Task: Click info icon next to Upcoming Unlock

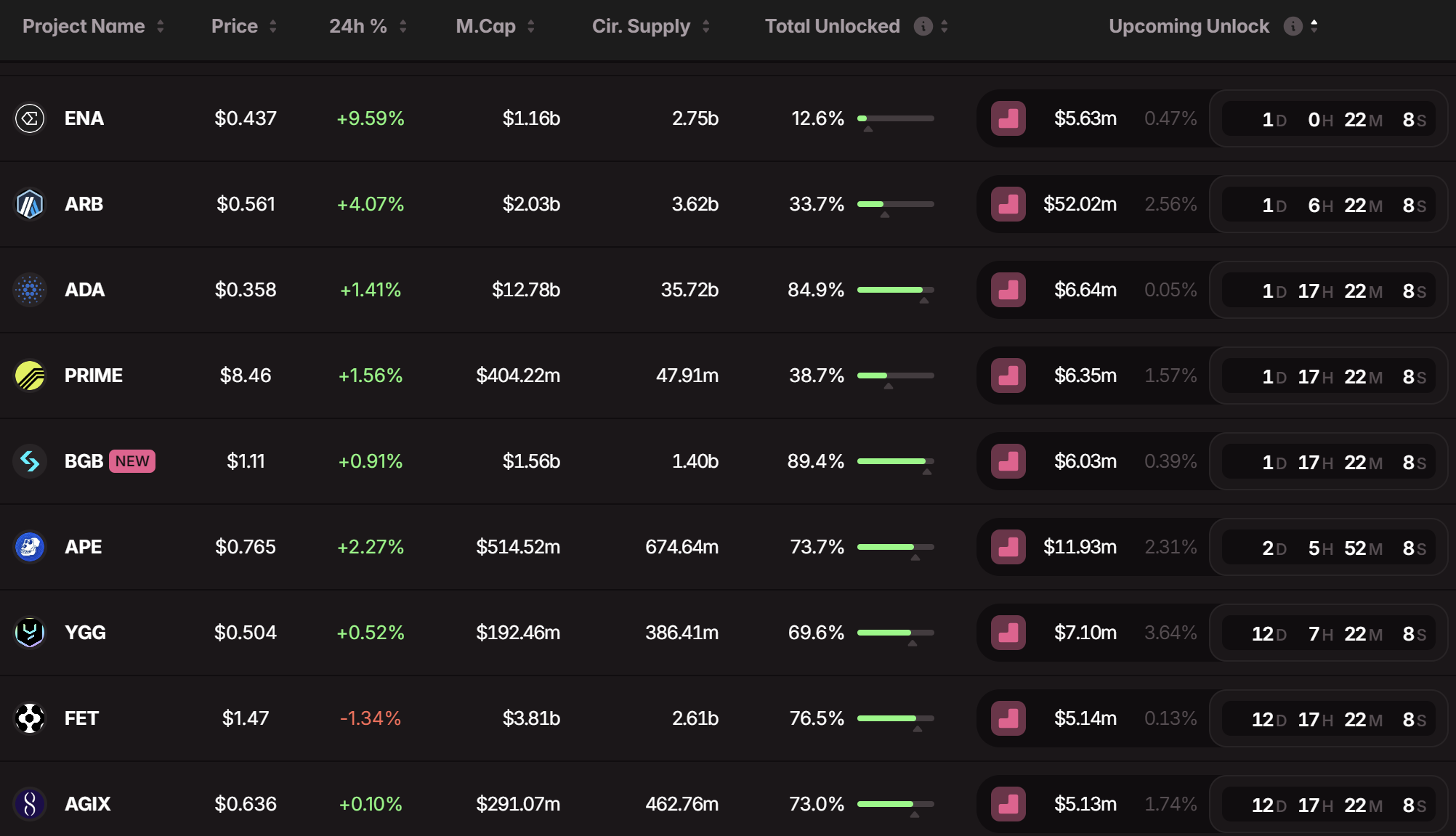Action: click(x=1293, y=26)
